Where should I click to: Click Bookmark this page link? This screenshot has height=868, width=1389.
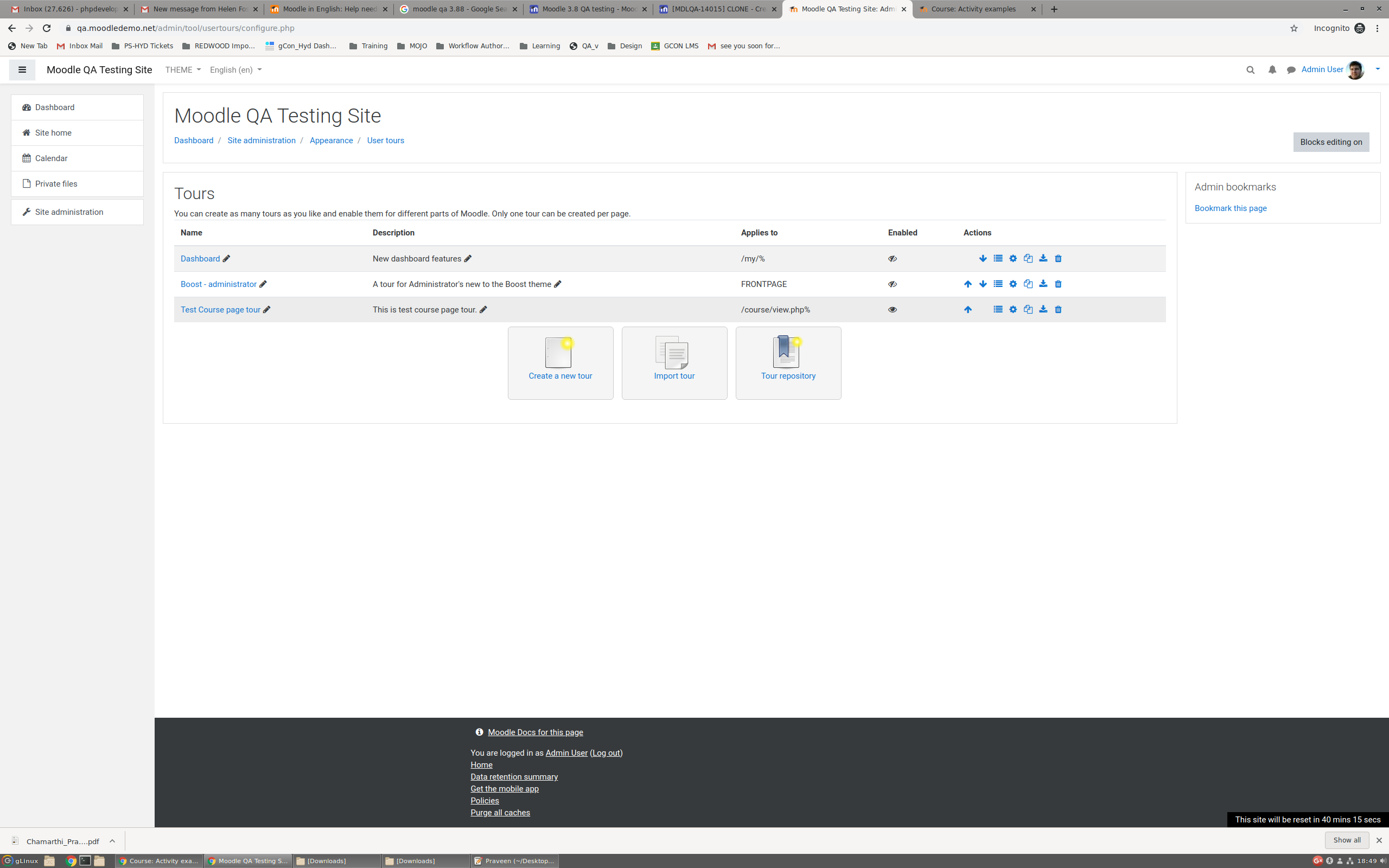[1230, 208]
